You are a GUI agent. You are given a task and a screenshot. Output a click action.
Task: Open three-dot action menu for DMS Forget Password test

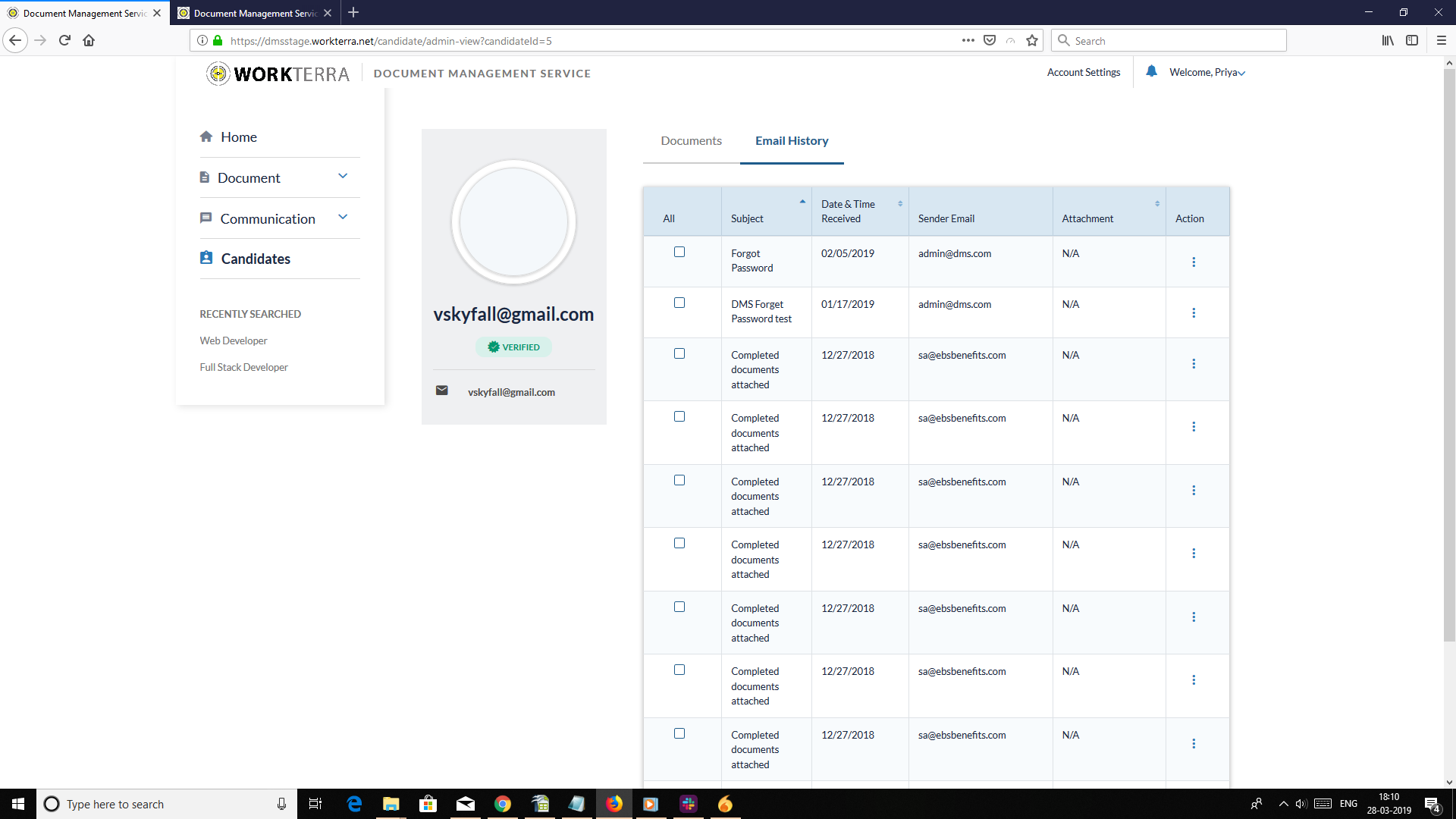tap(1194, 313)
